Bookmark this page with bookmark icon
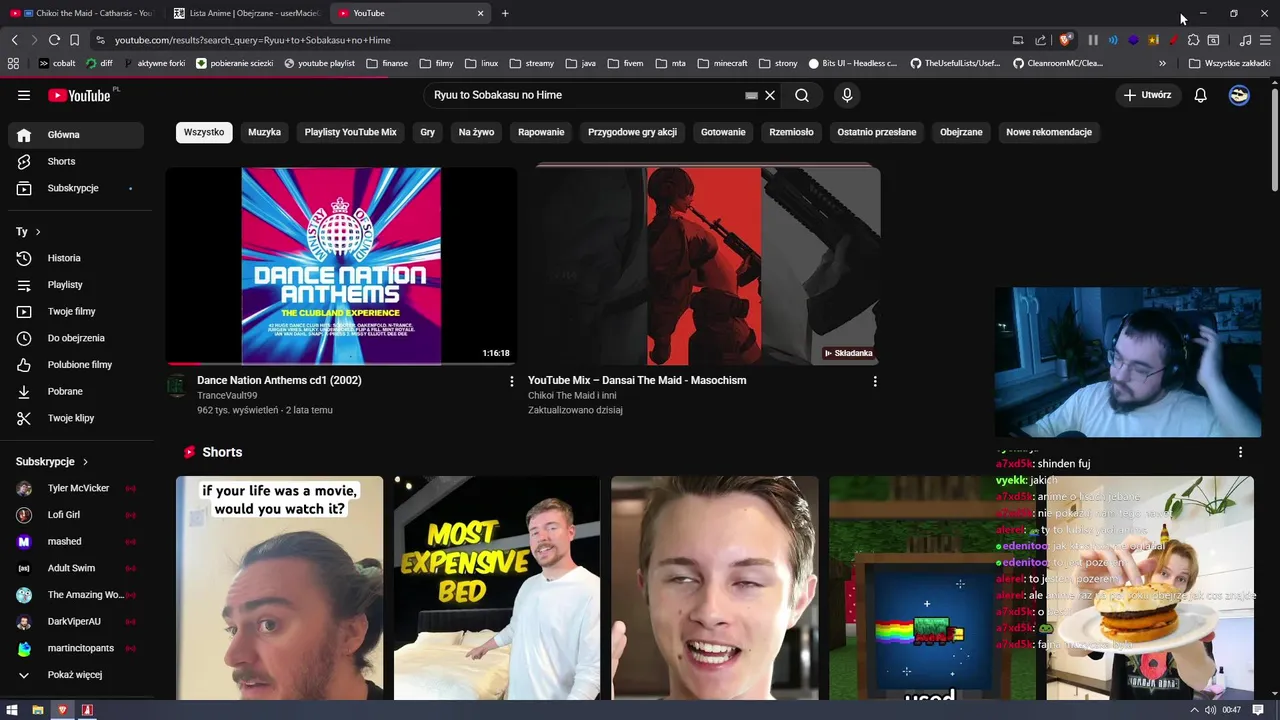Image resolution: width=1280 pixels, height=720 pixels. click(x=74, y=40)
